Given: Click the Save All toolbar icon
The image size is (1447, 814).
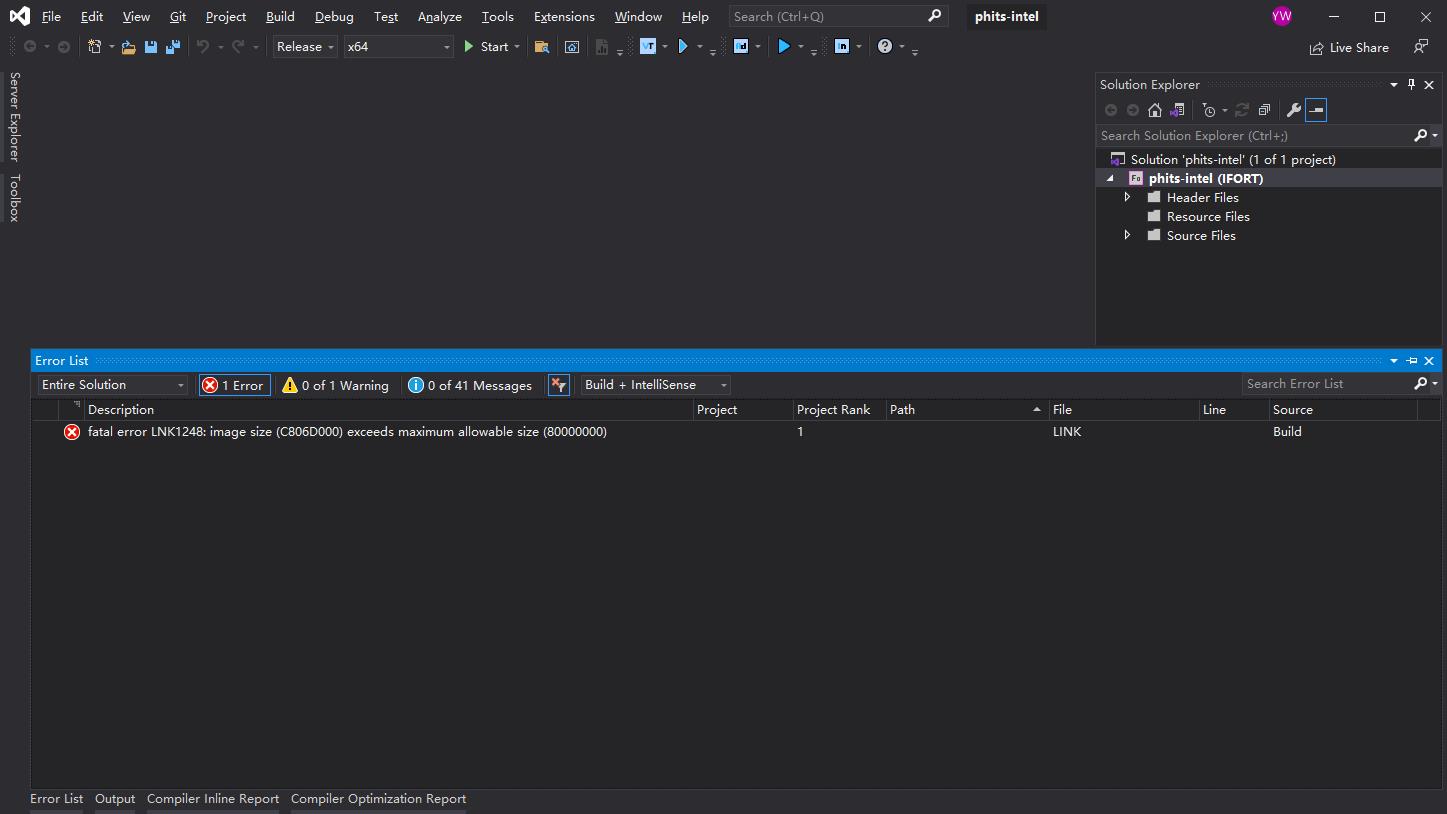Looking at the screenshot, I should 173,47.
